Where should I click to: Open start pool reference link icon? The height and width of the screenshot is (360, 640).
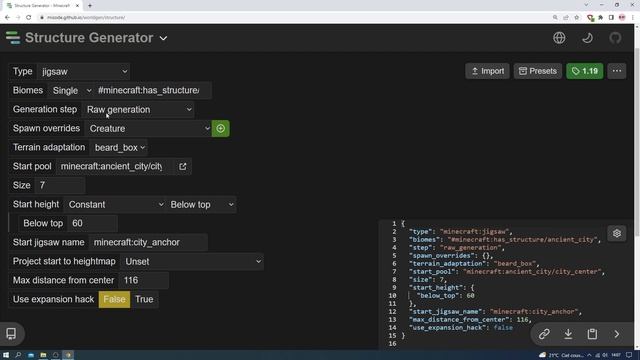click(x=182, y=167)
